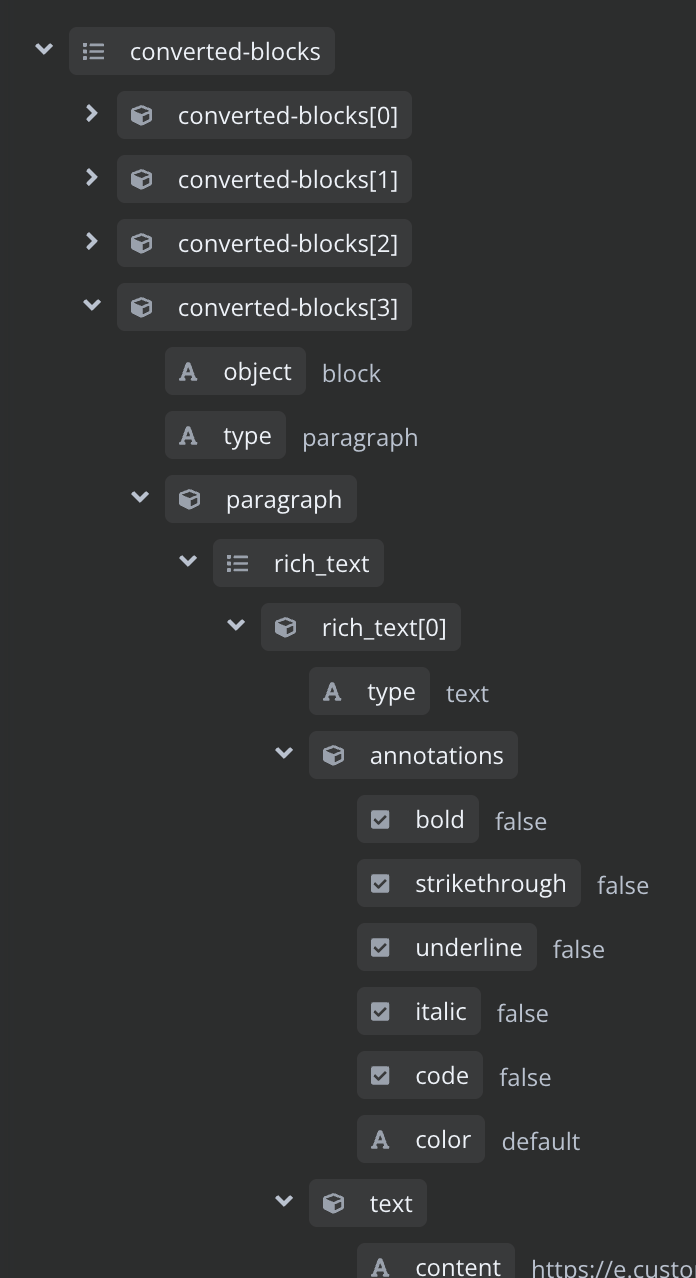Click the text-type icon next to color
This screenshot has width=696, height=1278.
pyautogui.click(x=380, y=1140)
